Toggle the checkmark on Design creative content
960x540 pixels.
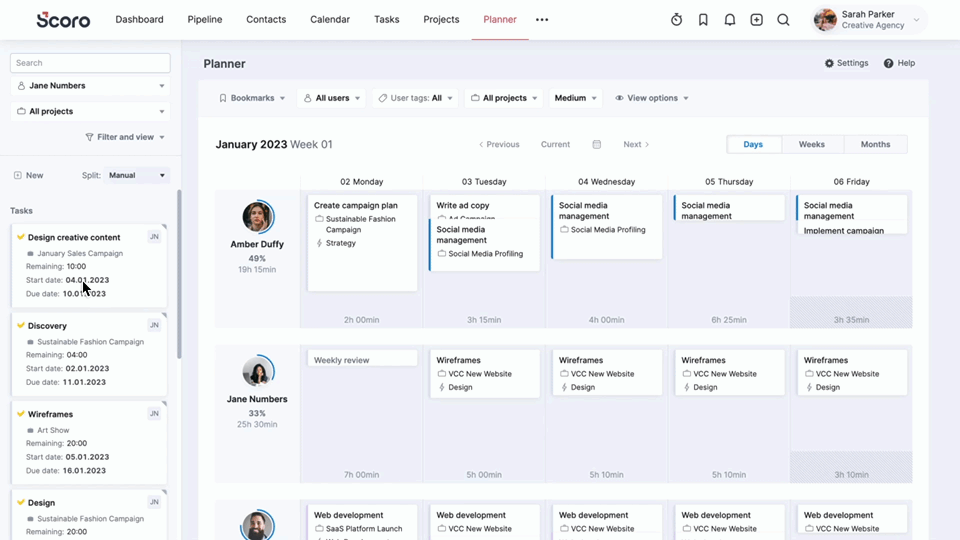click(21, 237)
